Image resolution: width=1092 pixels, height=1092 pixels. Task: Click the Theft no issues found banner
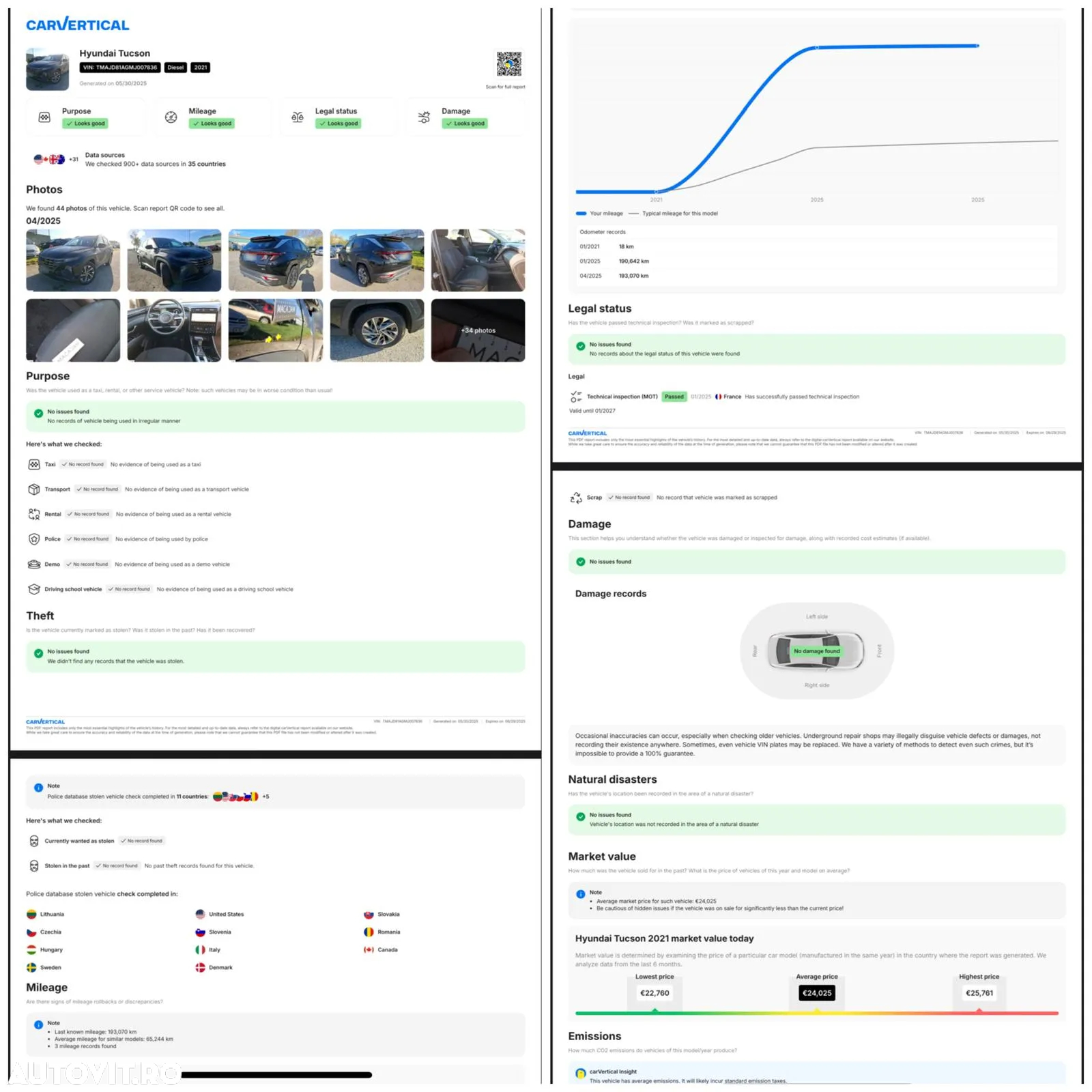point(275,657)
